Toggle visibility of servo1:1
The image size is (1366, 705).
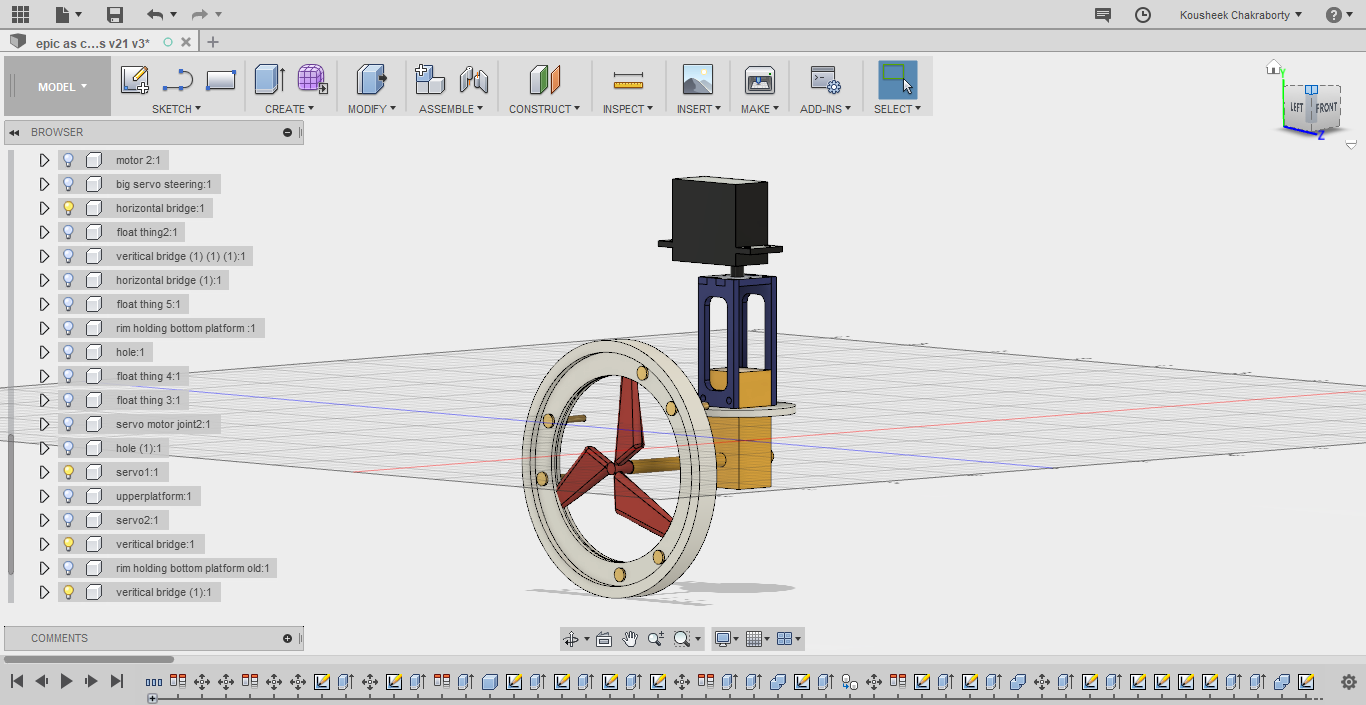pyautogui.click(x=67, y=472)
